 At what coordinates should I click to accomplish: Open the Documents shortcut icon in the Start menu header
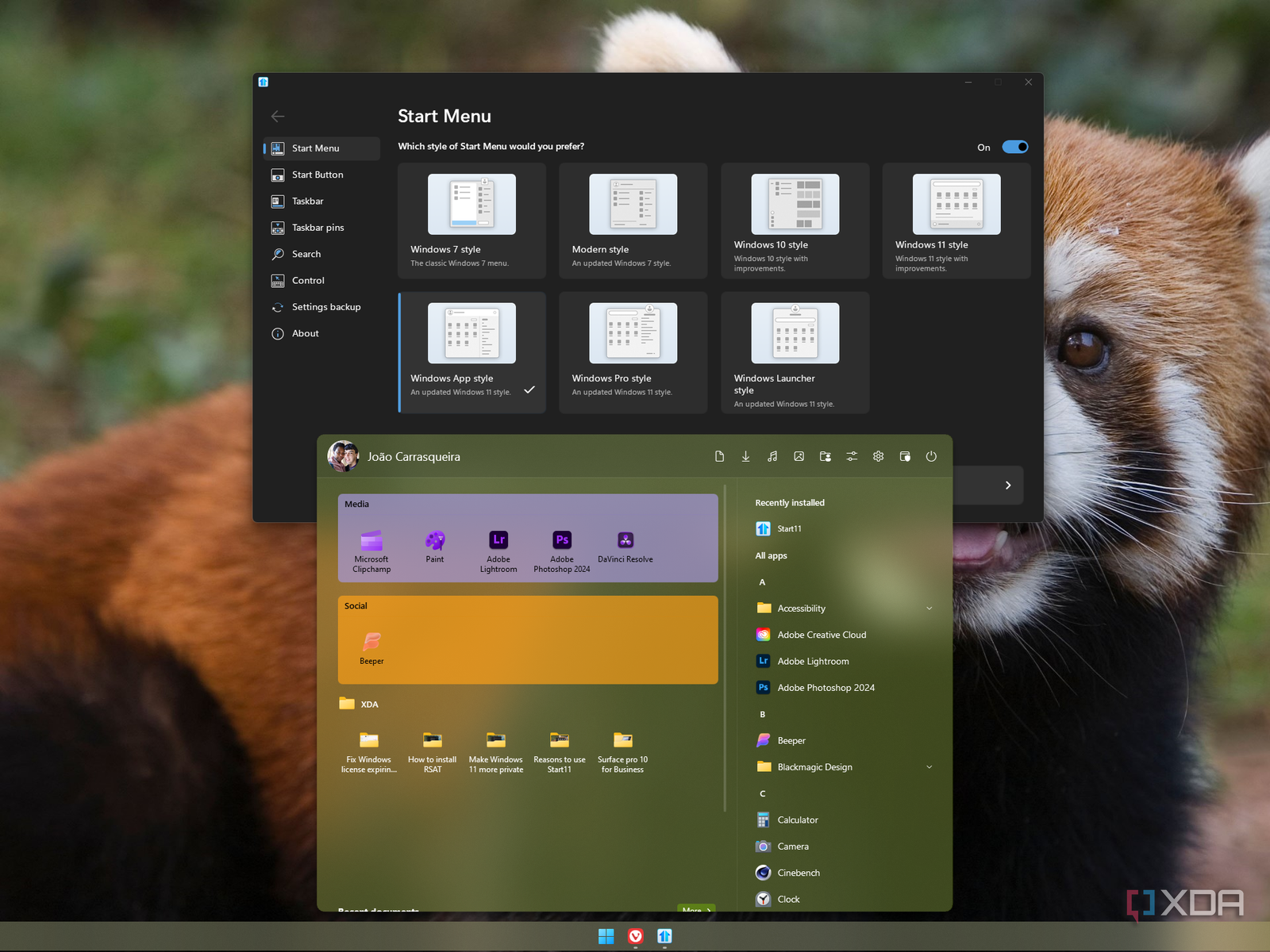(x=719, y=456)
